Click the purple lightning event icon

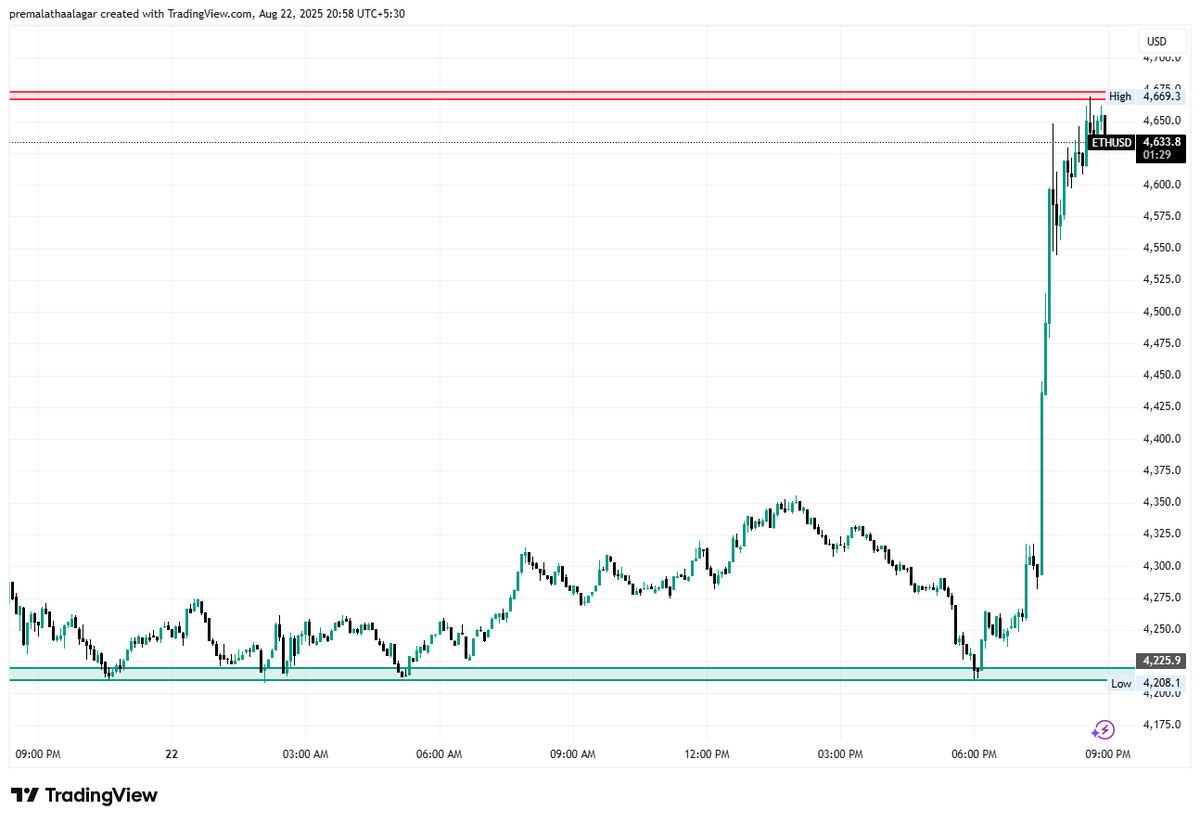(1103, 729)
